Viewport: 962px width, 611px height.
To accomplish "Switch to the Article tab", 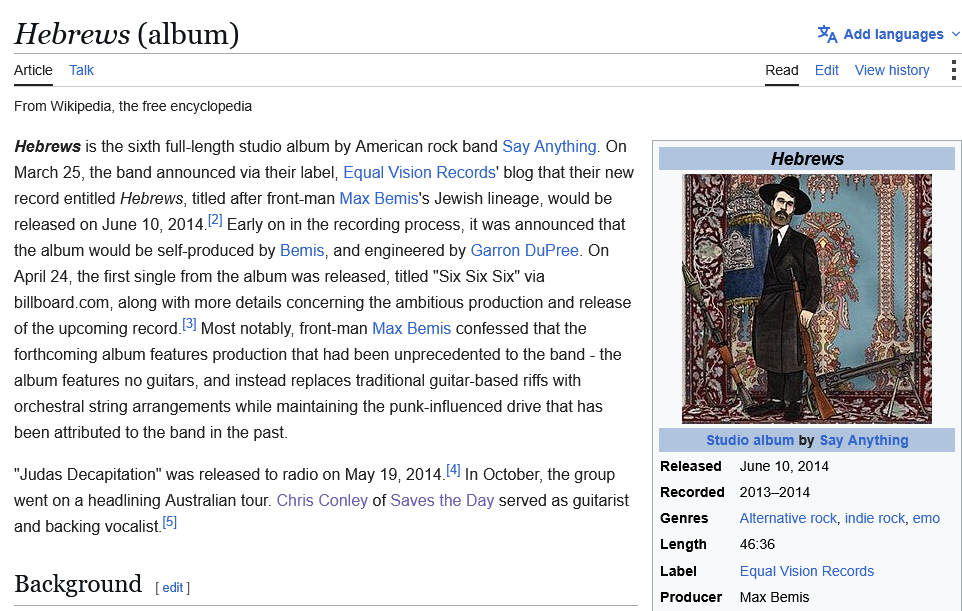I will [x=33, y=70].
